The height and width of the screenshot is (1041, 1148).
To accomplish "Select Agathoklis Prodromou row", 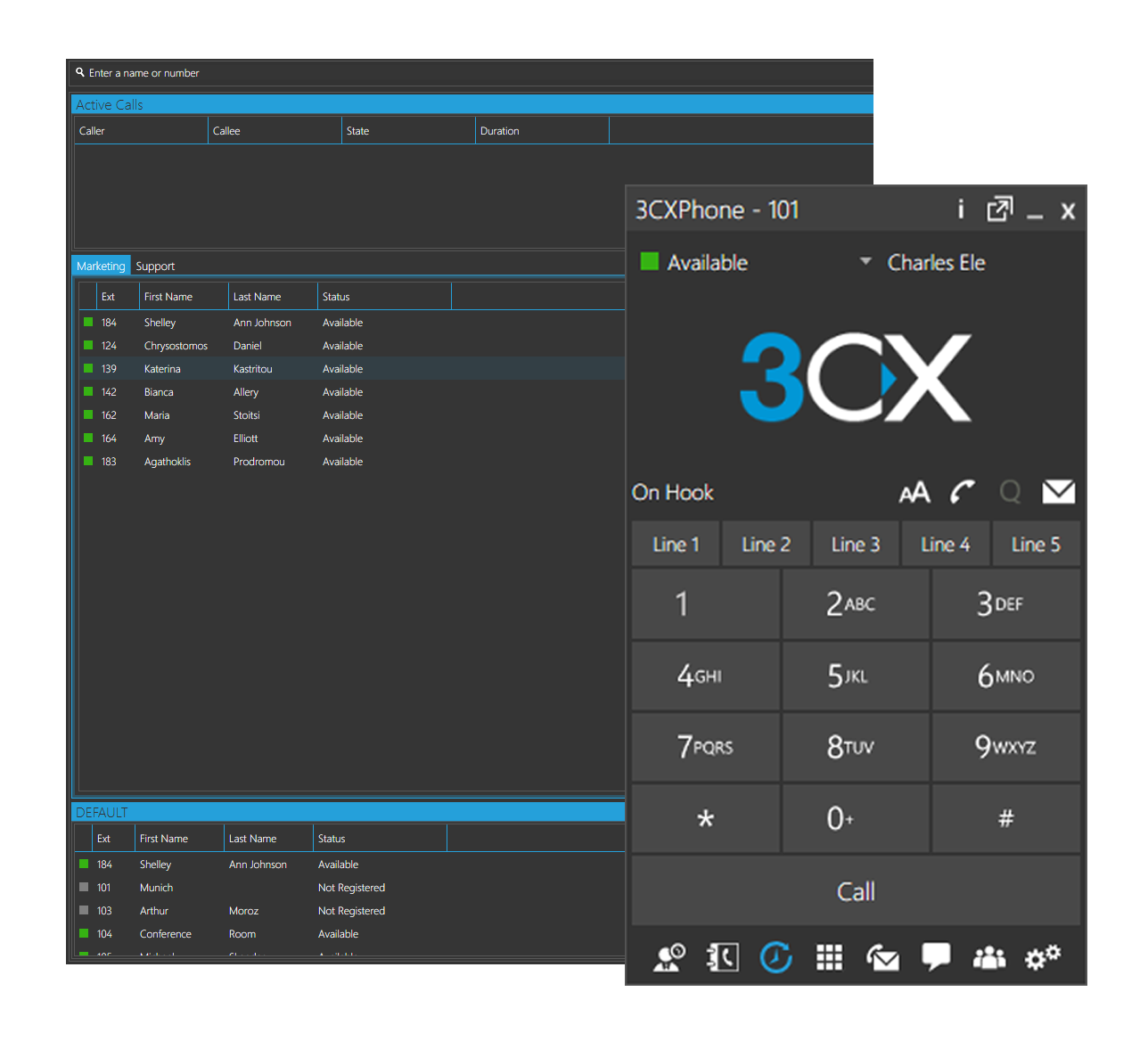I will (352, 462).
